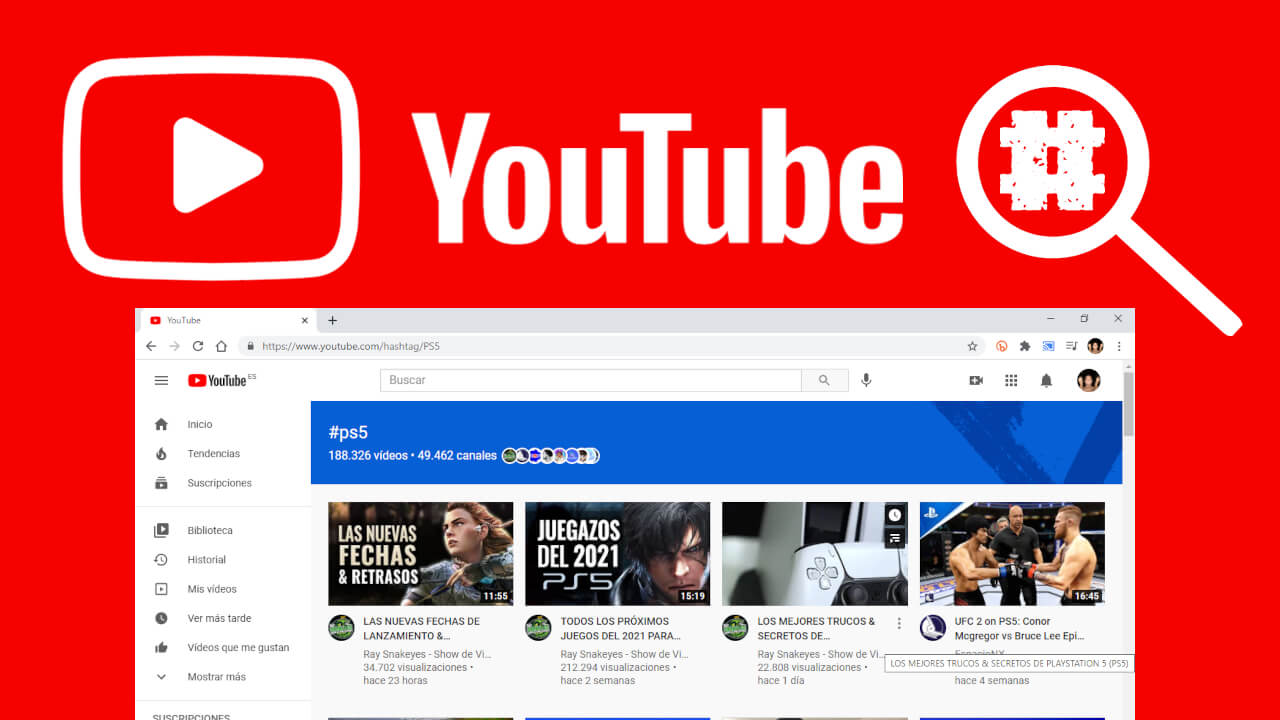Open a new browser tab with plus

click(333, 320)
